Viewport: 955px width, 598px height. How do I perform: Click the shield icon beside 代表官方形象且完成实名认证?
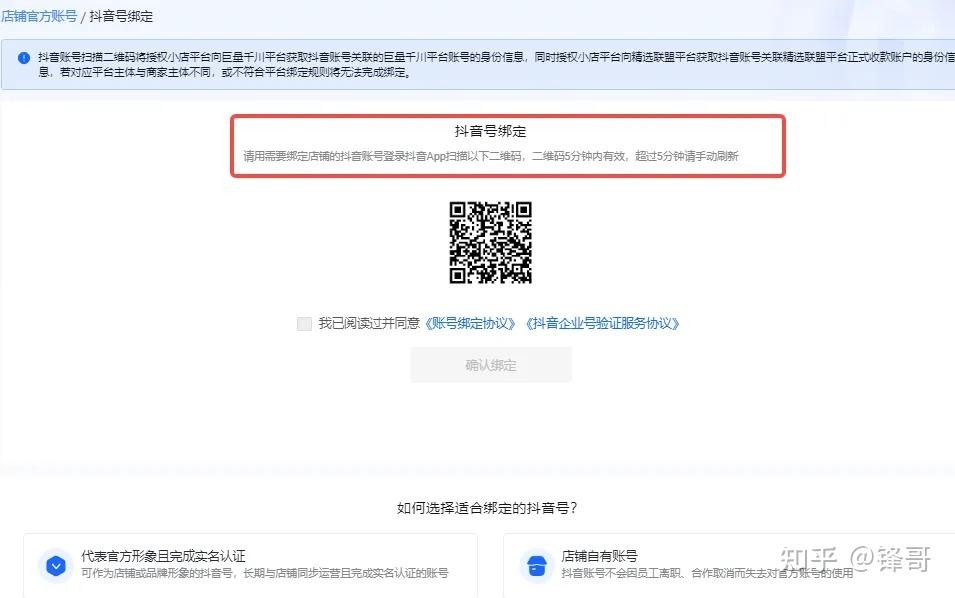click(x=56, y=566)
